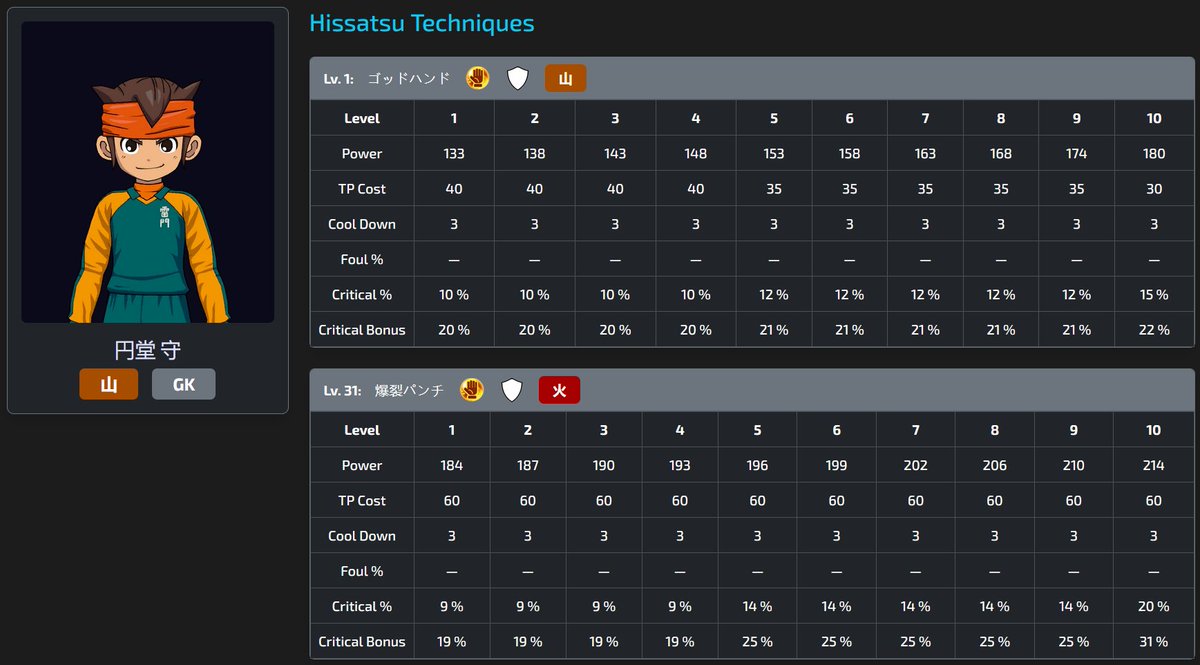Click the 爆裂パンチ technique name

click(x=408, y=390)
